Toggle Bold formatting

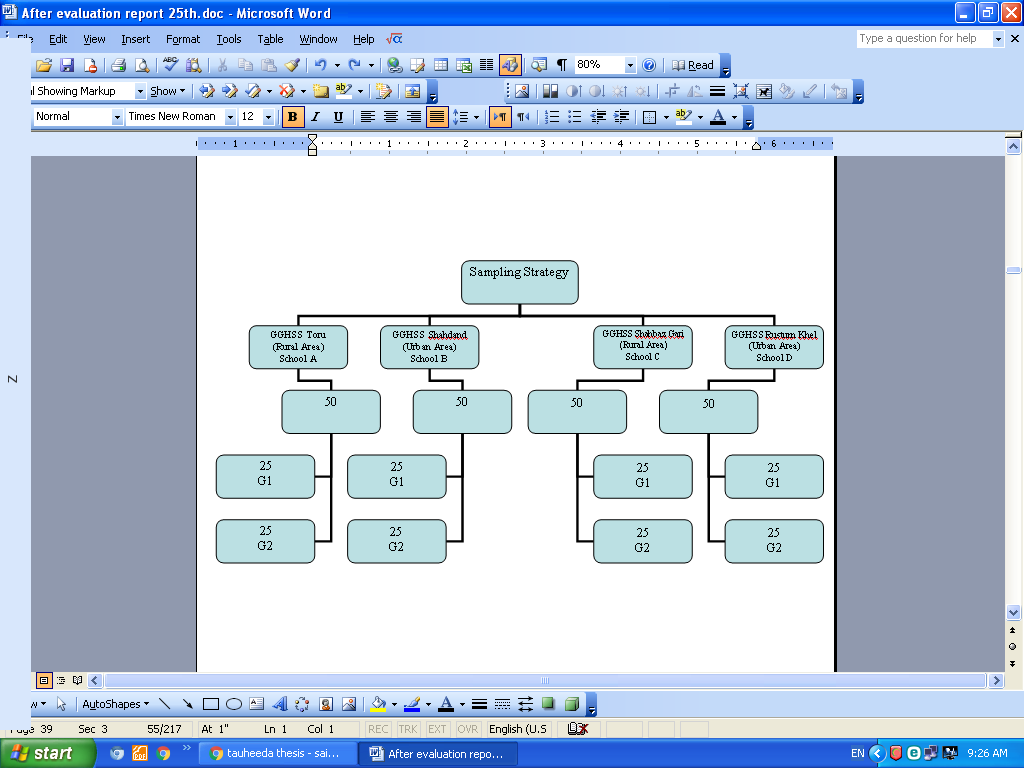tap(292, 117)
